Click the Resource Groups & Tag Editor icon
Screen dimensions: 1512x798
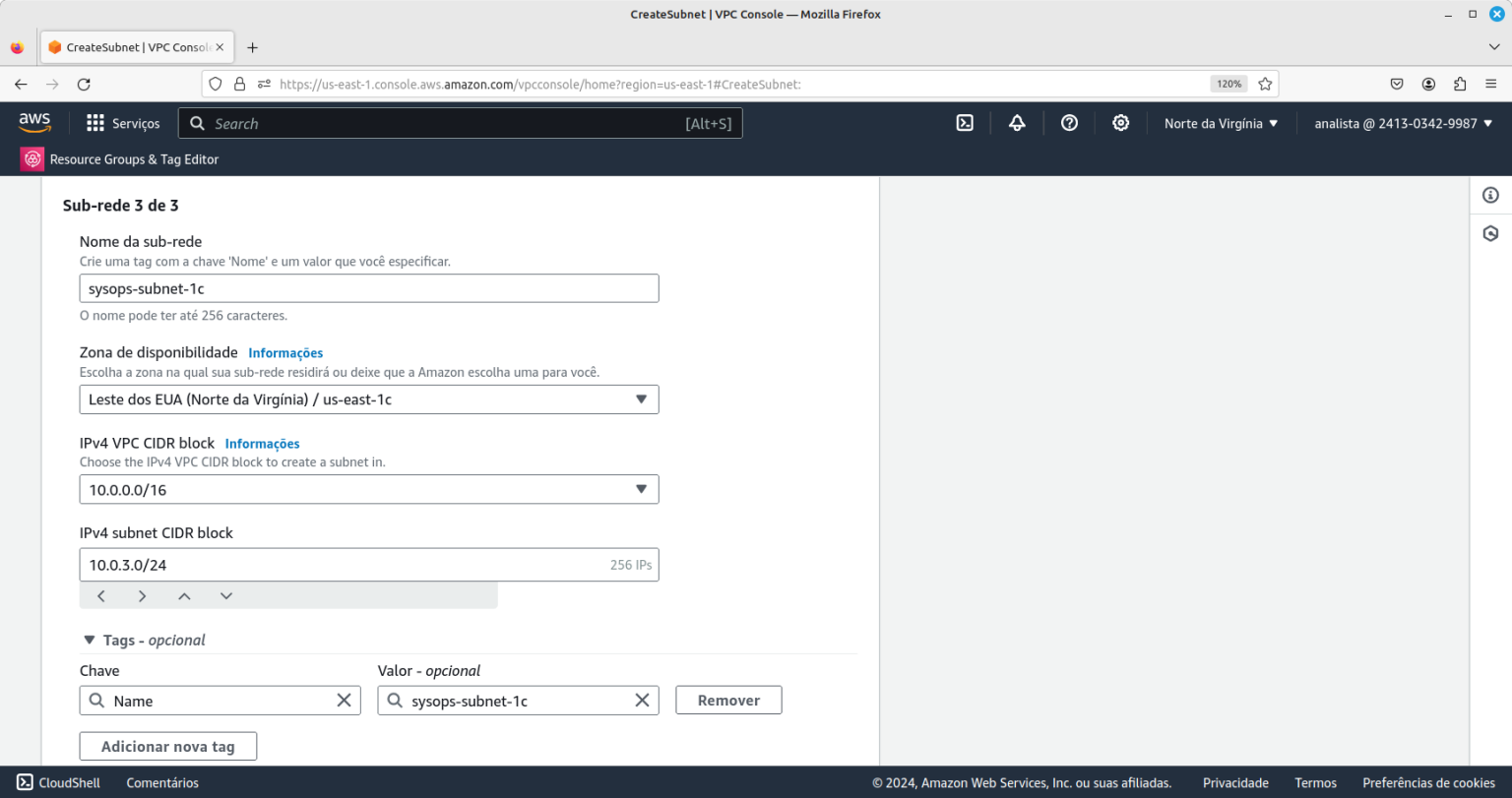click(x=32, y=159)
